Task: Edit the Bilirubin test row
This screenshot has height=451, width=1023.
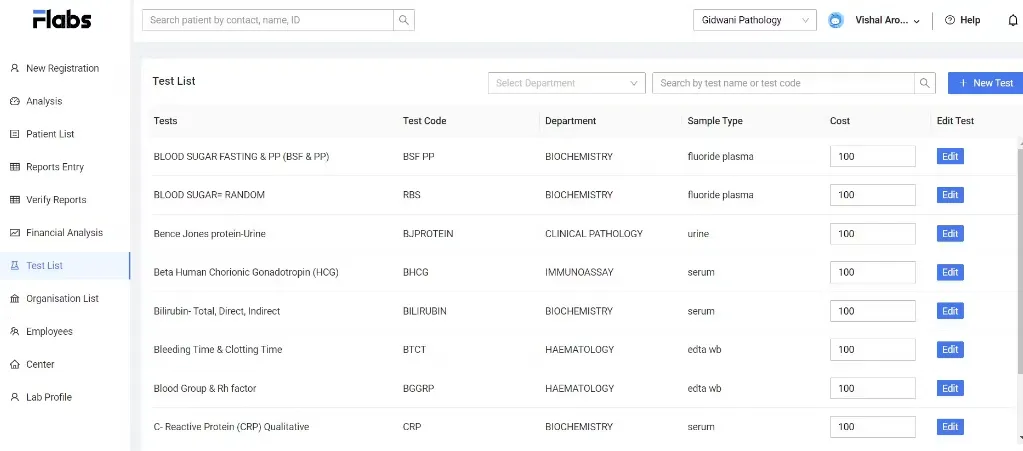Action: 950,311
